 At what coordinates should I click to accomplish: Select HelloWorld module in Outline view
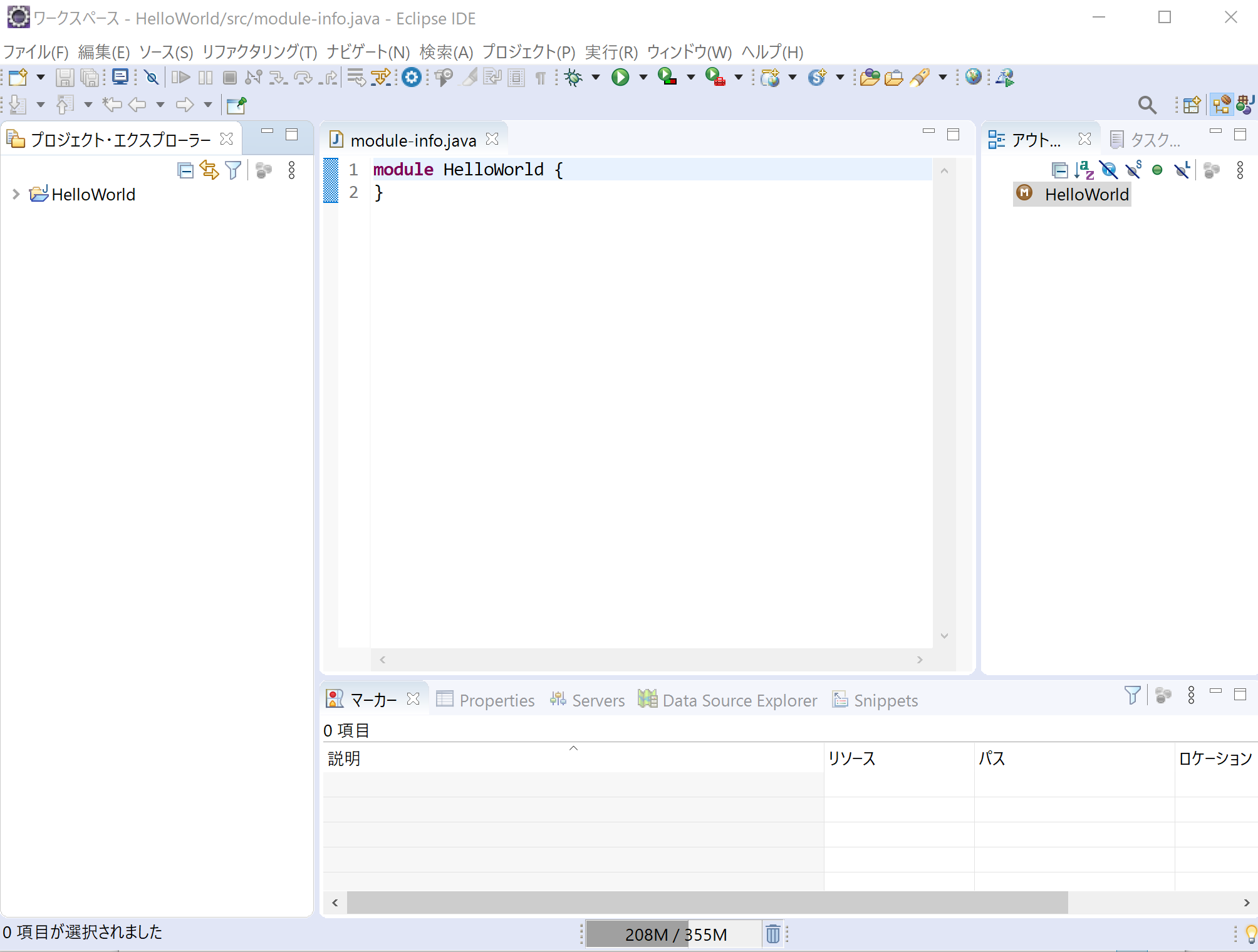(1086, 194)
